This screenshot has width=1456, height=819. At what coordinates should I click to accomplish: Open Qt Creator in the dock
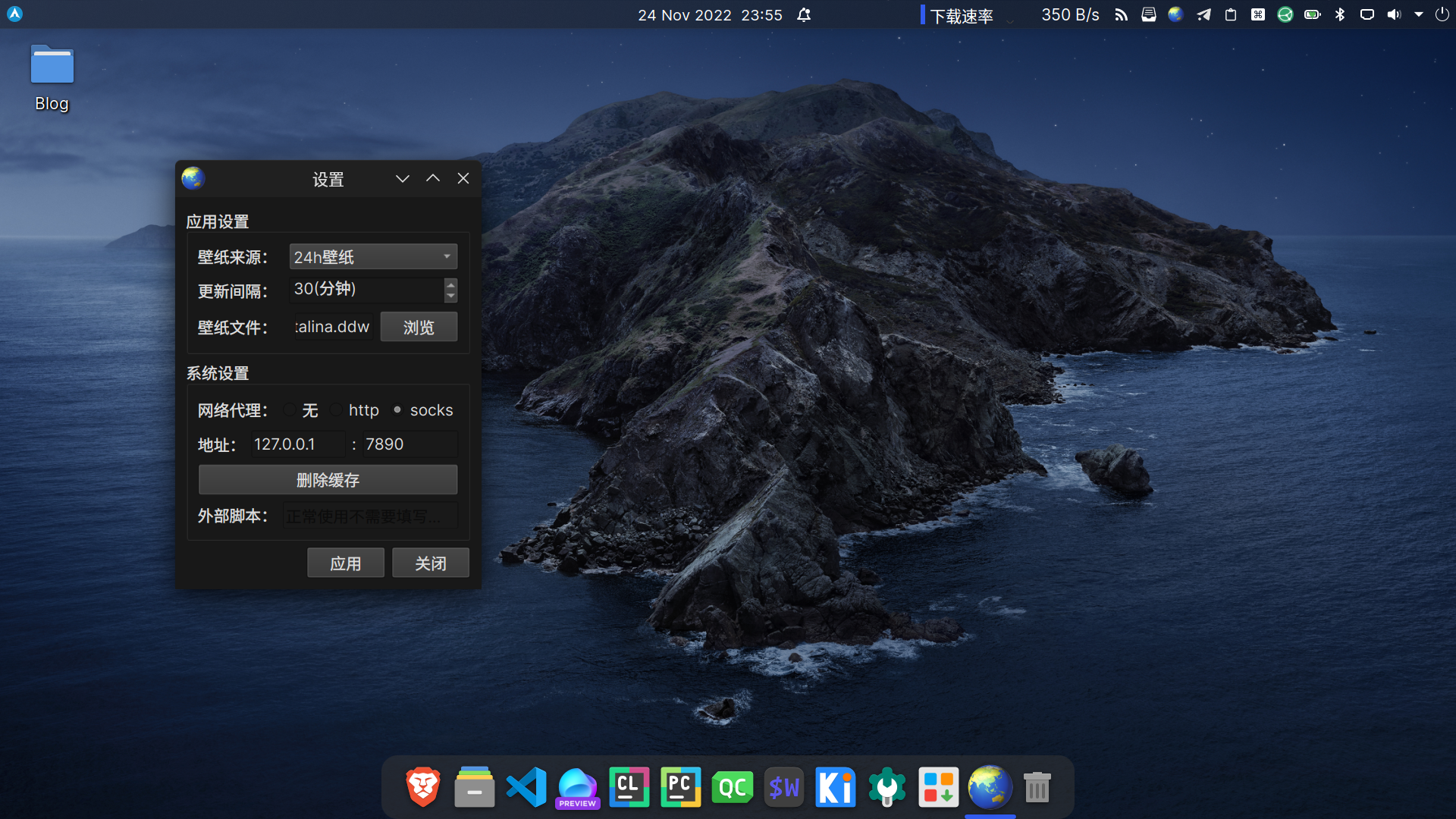tap(732, 787)
